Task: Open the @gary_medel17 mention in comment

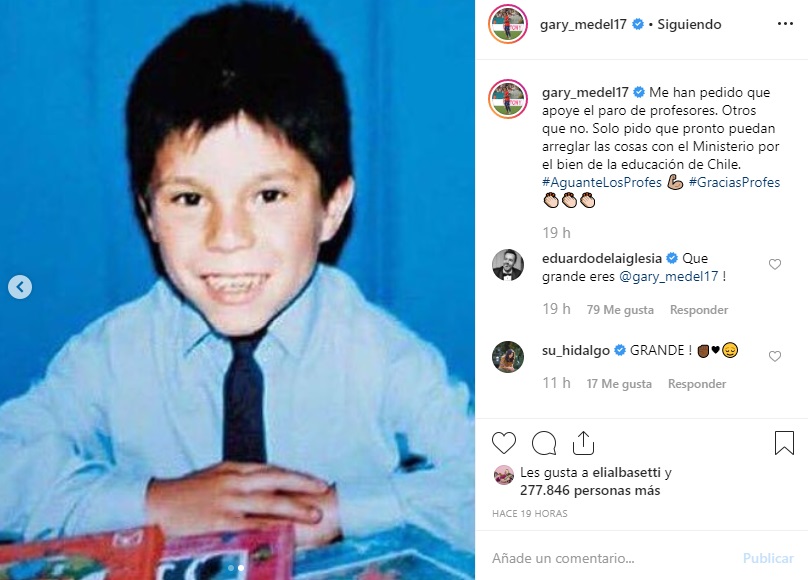Action: pyautogui.click(x=668, y=277)
